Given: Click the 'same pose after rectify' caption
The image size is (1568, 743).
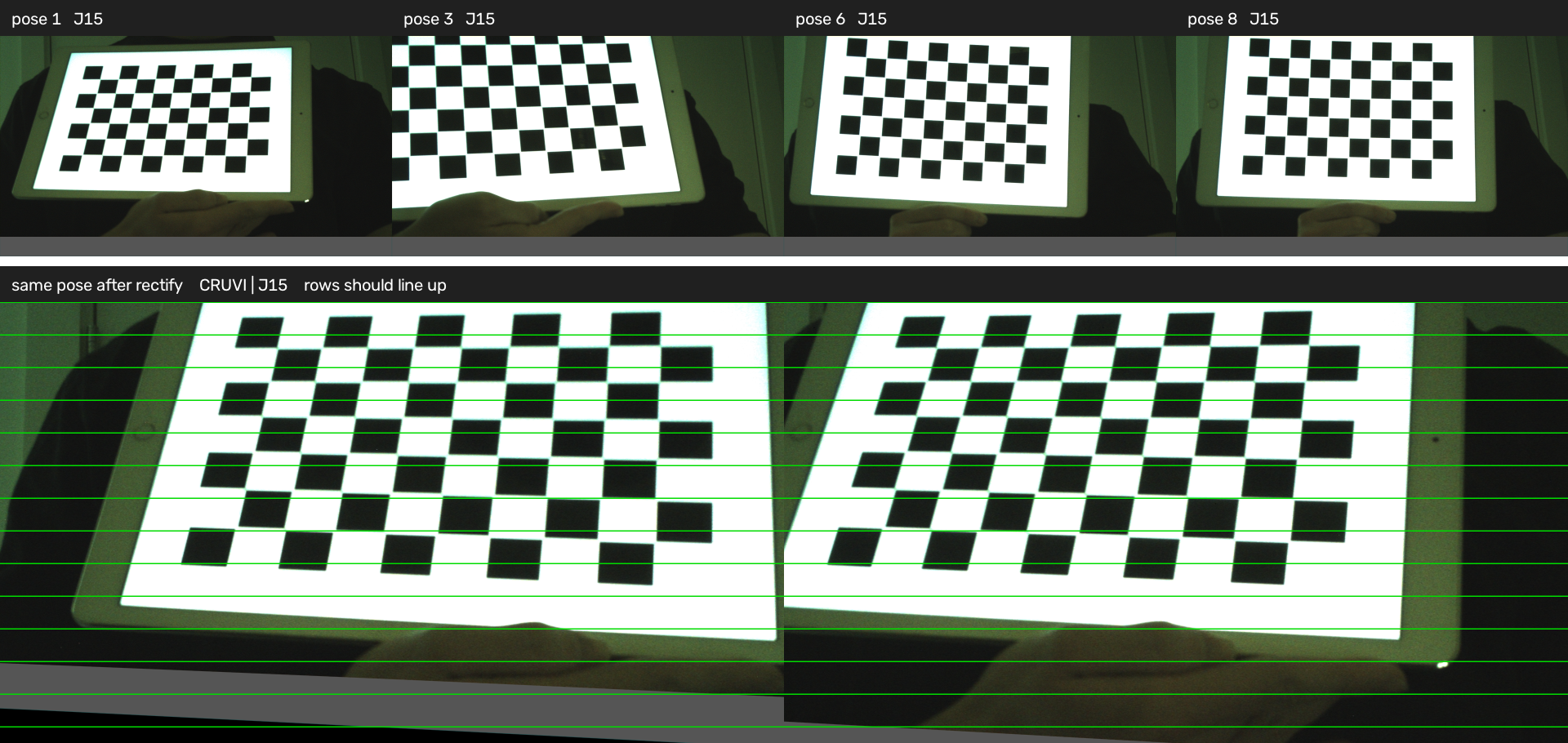Looking at the screenshot, I should (97, 285).
